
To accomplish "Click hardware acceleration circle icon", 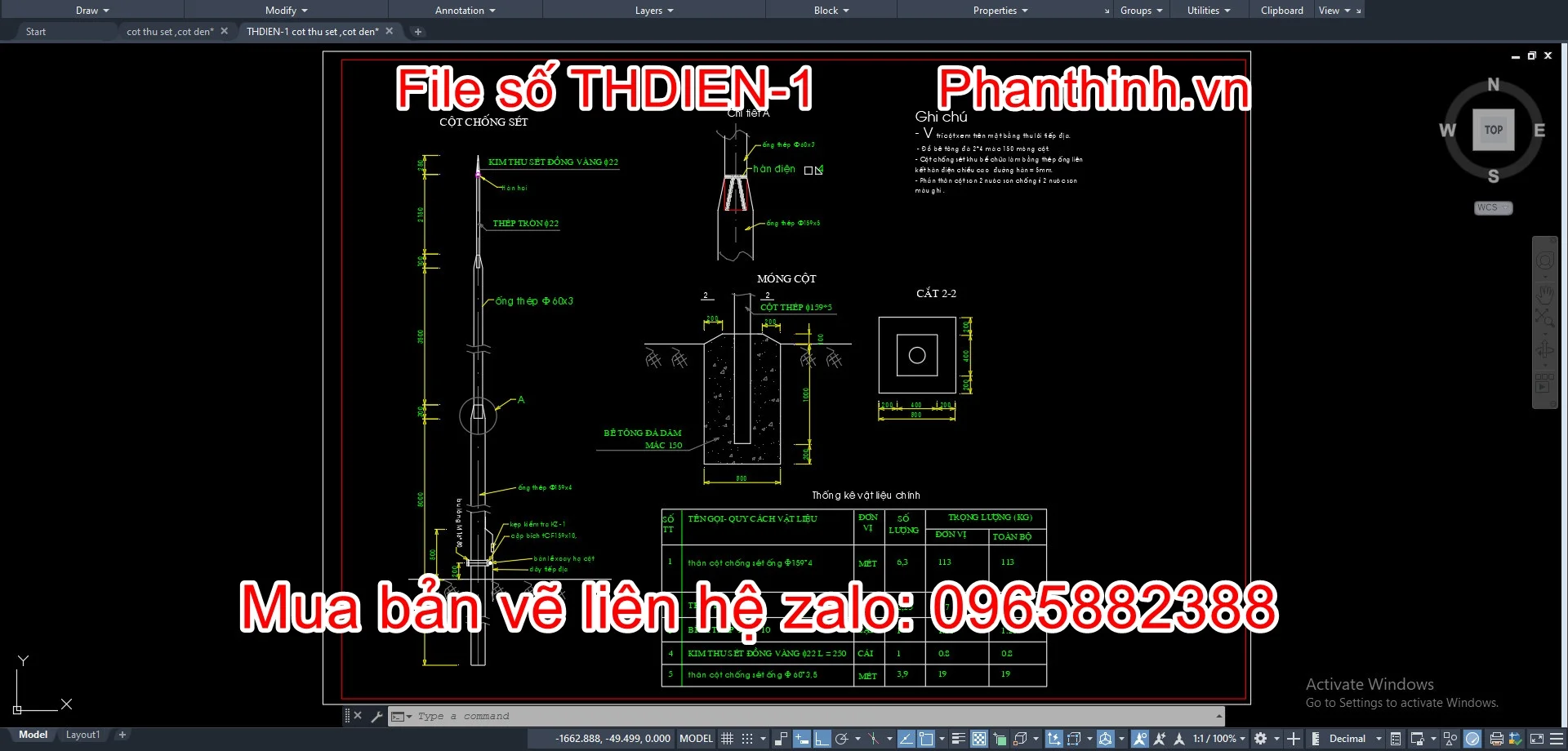I will [1472, 739].
